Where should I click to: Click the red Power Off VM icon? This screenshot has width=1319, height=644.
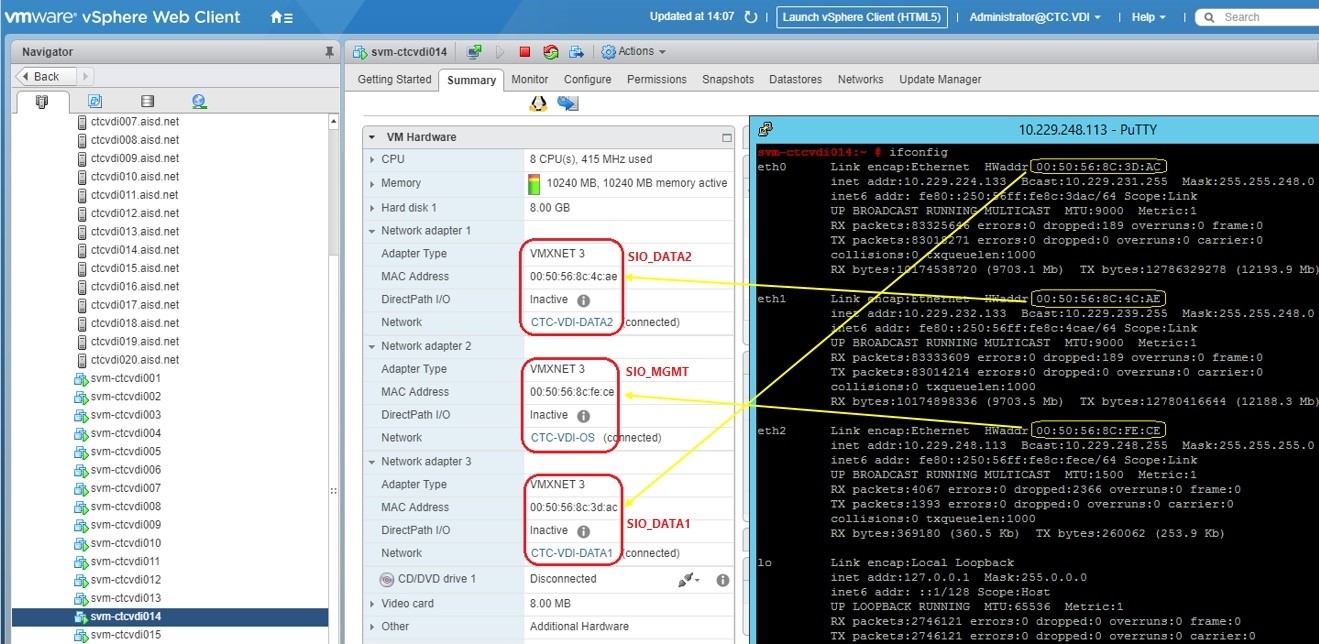click(x=525, y=52)
